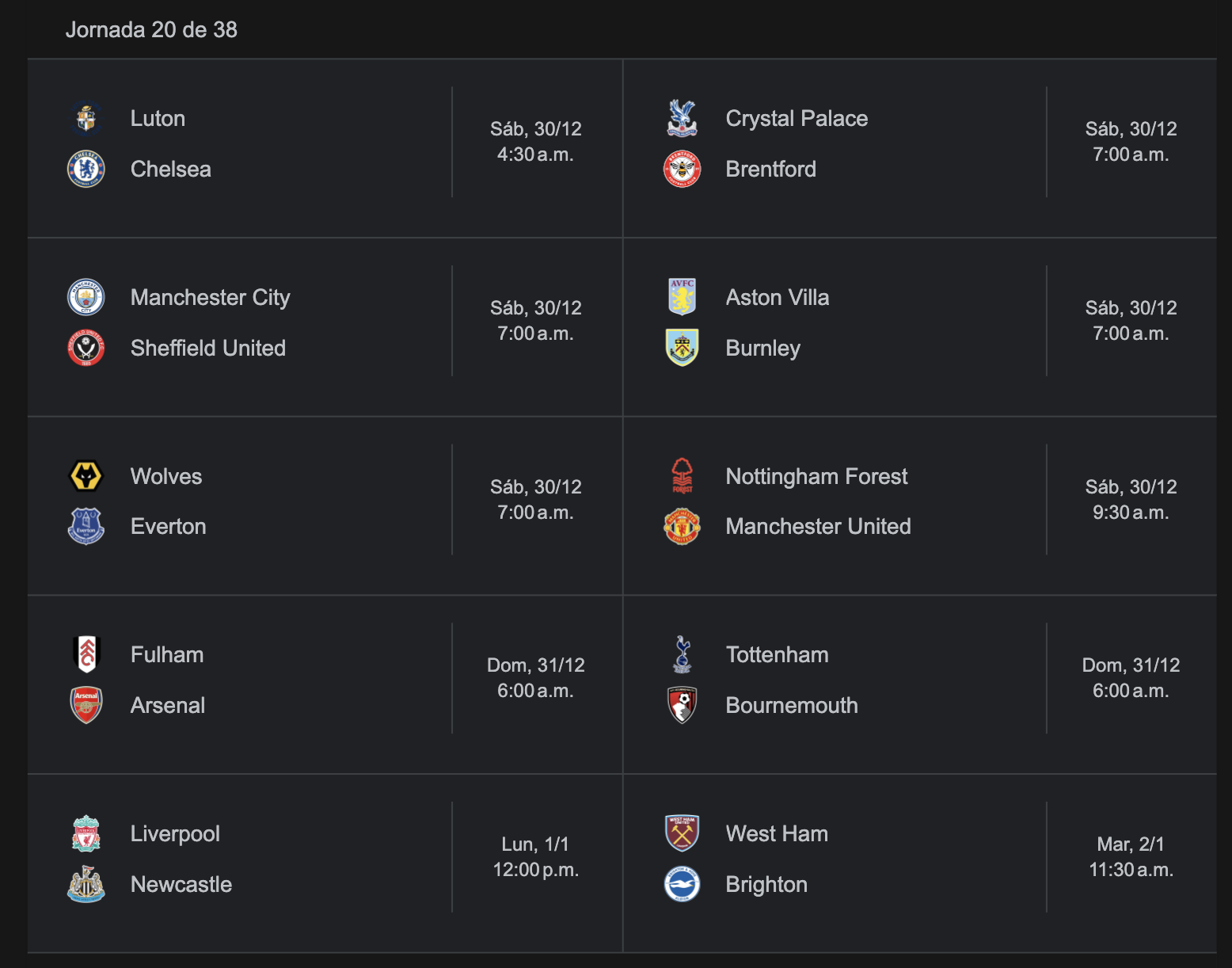This screenshot has height=968, width=1232.
Task: Select Fulham match date Dom, 31/12
Action: pos(535,665)
